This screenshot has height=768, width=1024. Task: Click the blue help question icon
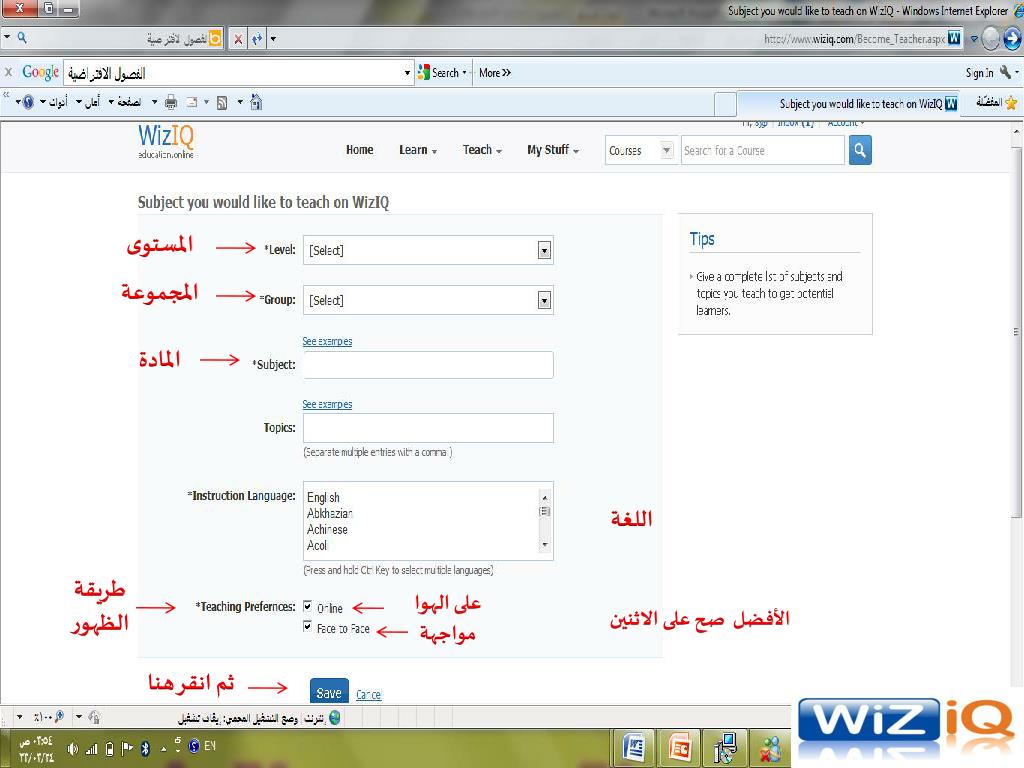point(28,102)
